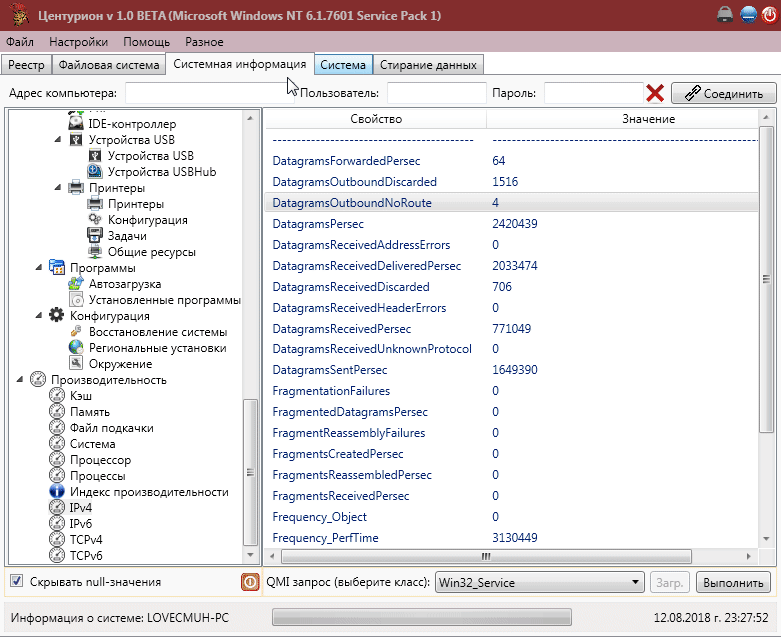Select the Процессы tree item
The height and width of the screenshot is (637, 781).
(x=98, y=476)
